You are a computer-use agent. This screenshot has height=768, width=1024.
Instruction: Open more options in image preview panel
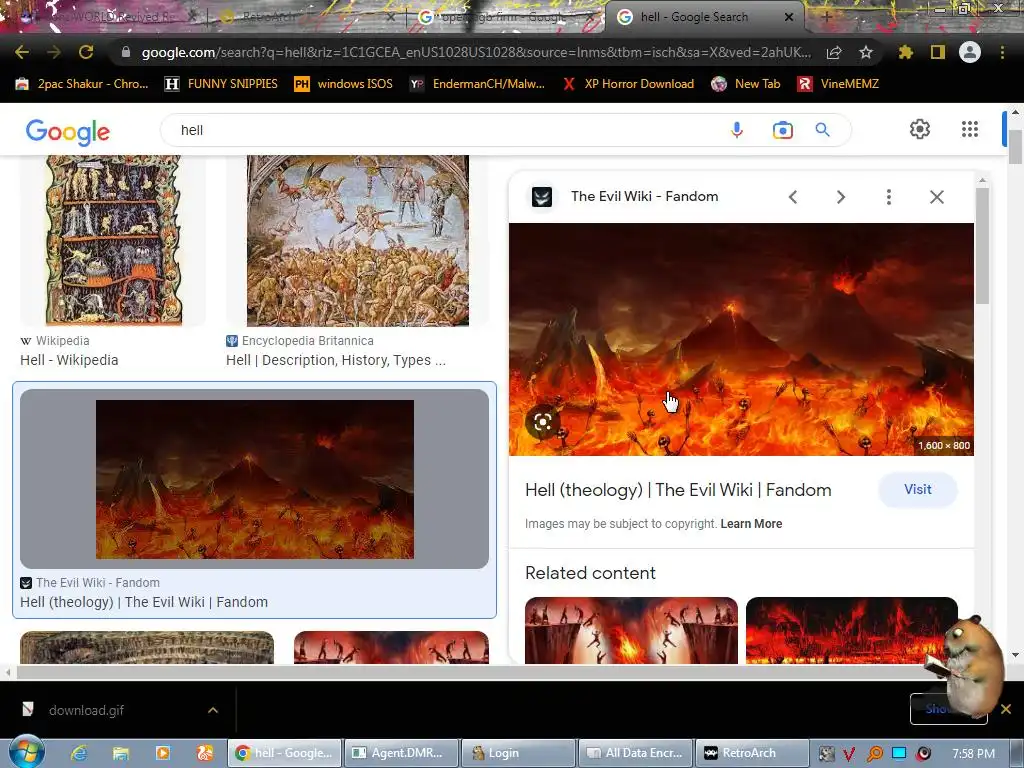pos(889,197)
